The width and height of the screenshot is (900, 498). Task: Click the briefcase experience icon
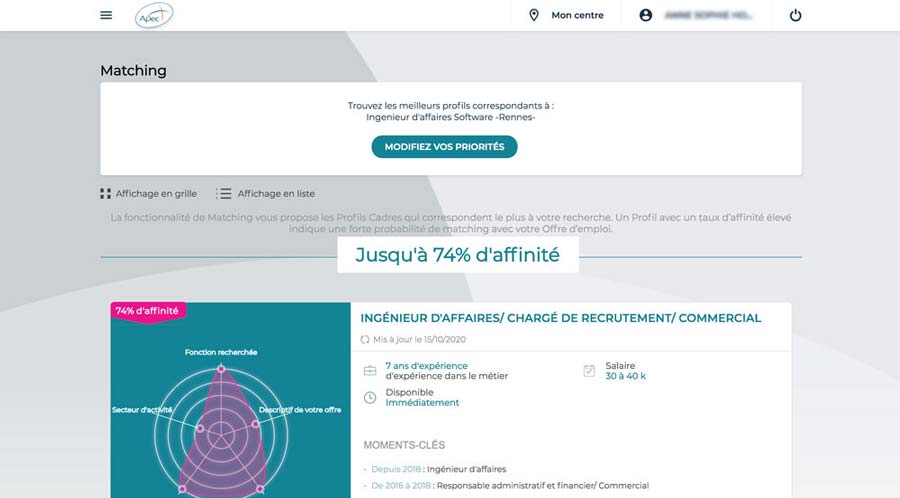click(x=370, y=371)
